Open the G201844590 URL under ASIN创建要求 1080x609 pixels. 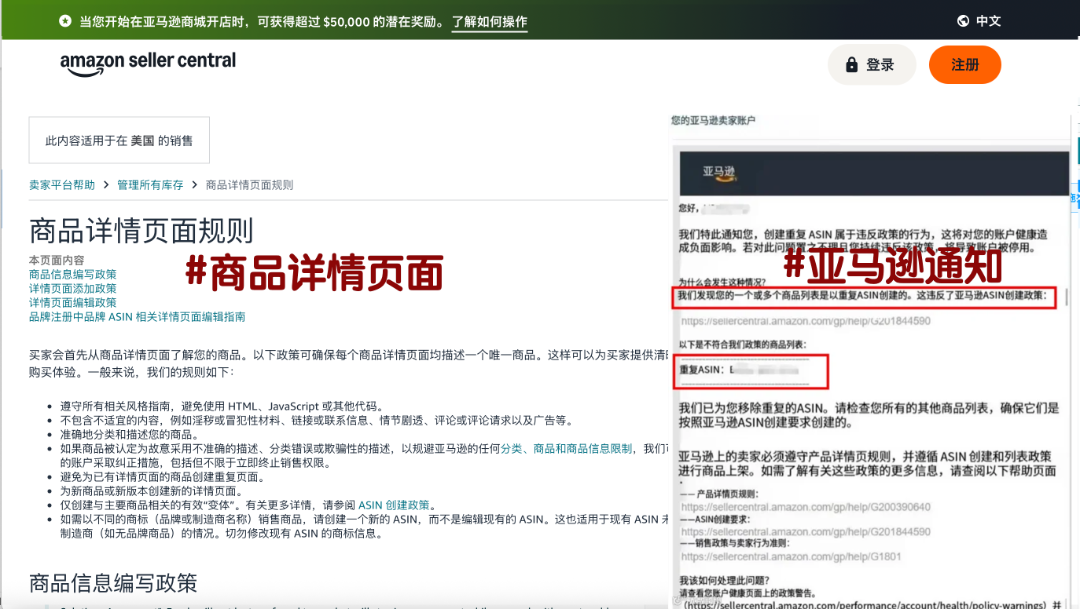click(805, 532)
